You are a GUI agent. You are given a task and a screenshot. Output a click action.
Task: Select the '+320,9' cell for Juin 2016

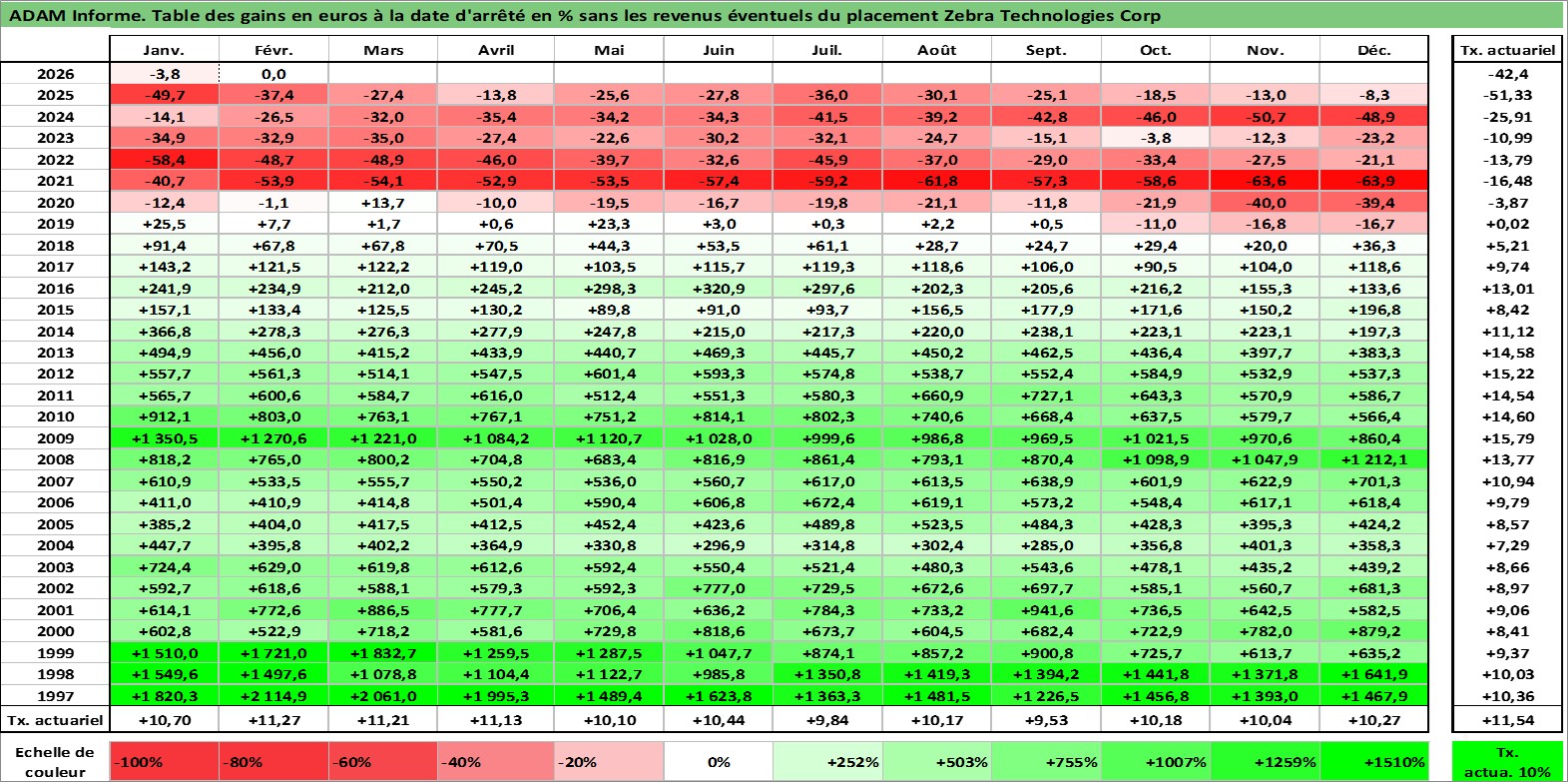point(718,289)
